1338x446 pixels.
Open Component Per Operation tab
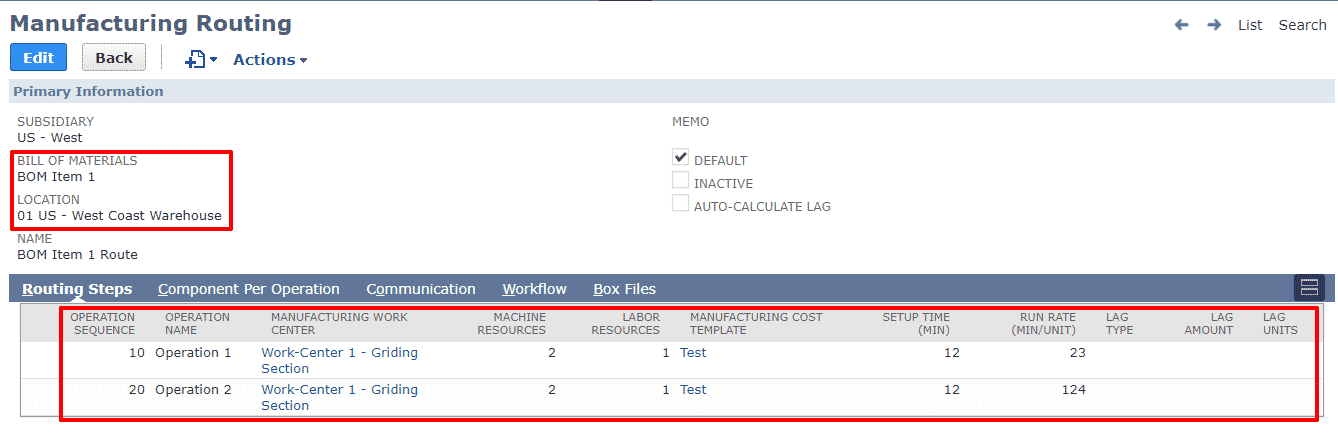pyautogui.click(x=249, y=289)
